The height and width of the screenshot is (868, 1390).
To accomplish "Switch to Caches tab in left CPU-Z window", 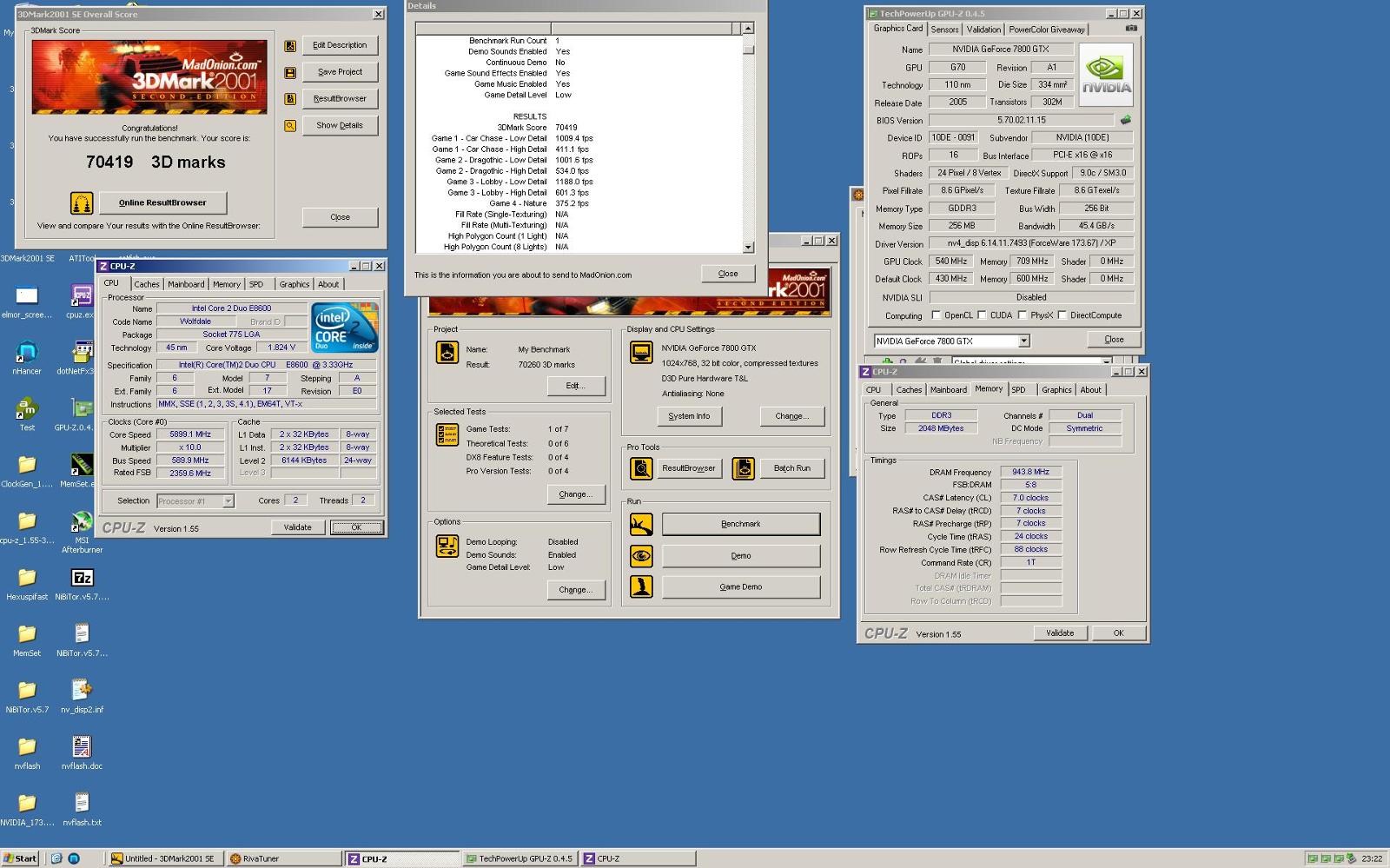I will tap(147, 284).
